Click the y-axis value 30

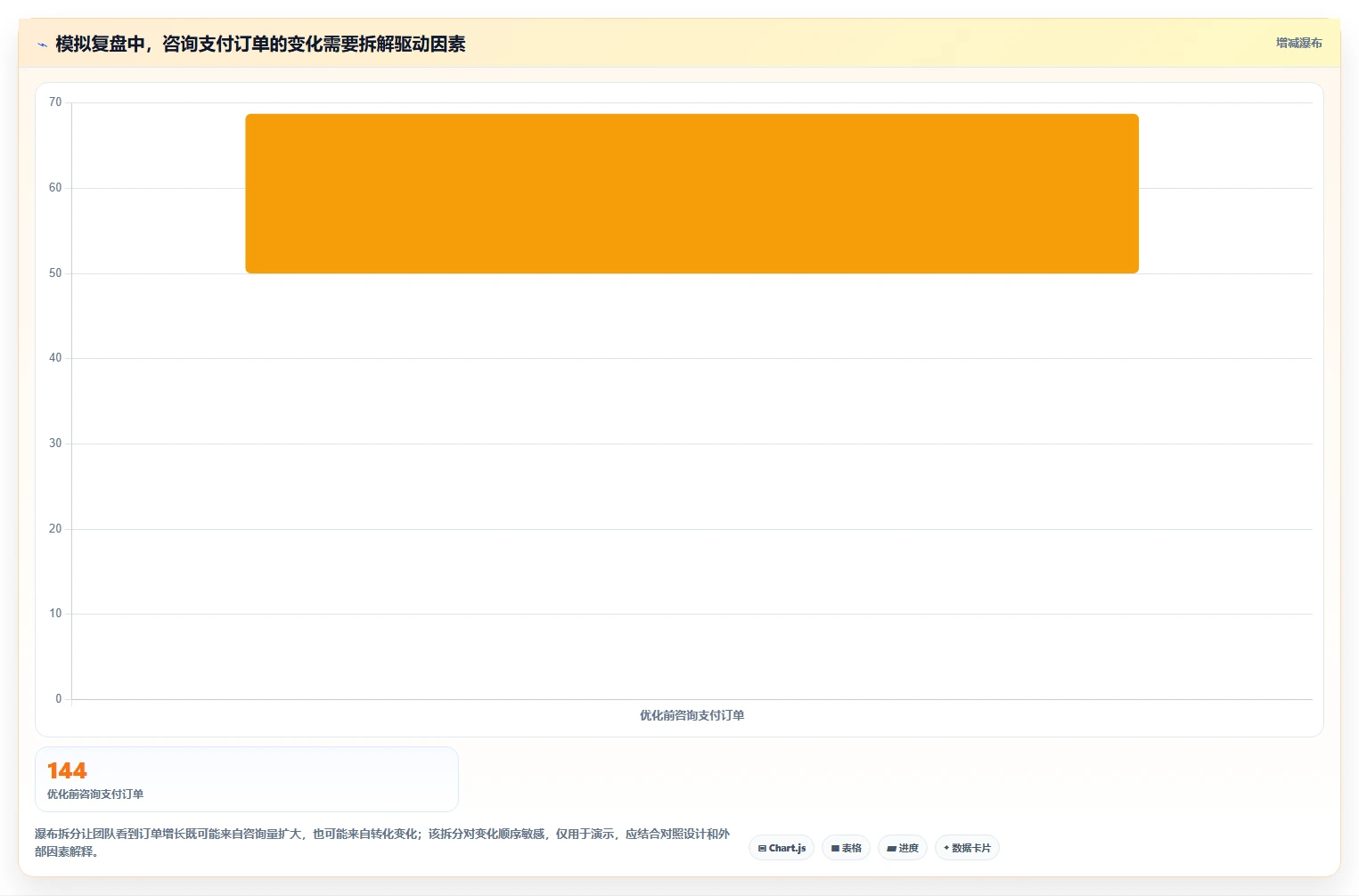point(55,444)
